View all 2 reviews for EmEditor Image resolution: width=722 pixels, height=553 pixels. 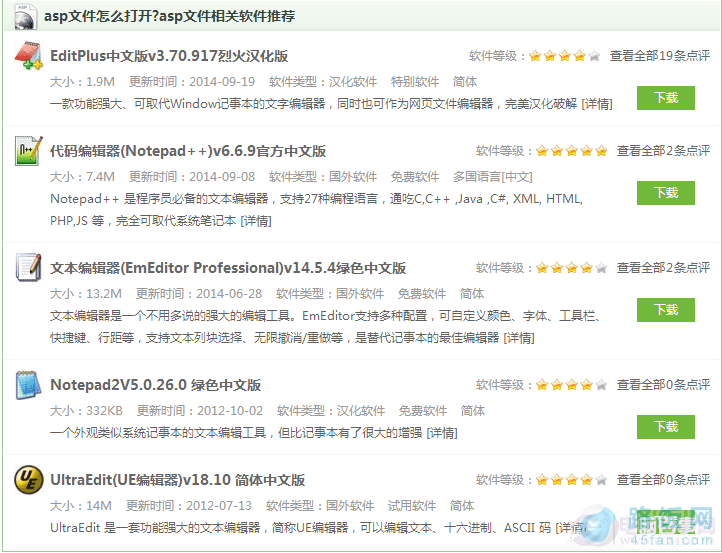(664, 268)
